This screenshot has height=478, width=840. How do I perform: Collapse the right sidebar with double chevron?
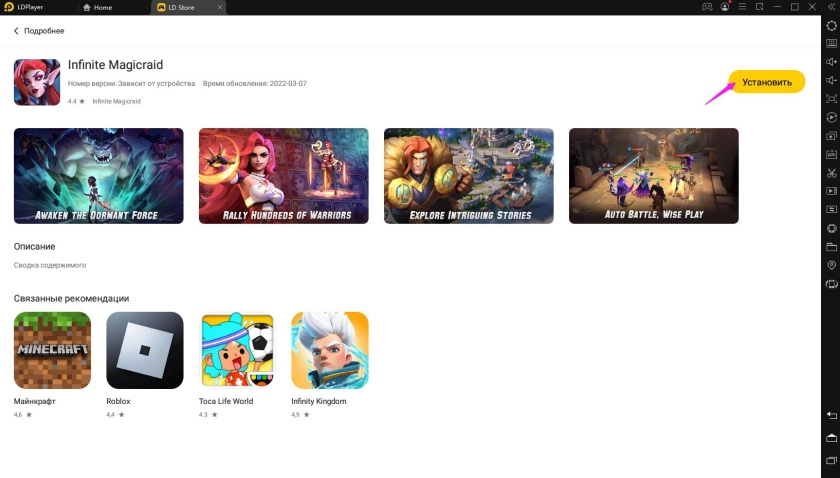tap(831, 7)
